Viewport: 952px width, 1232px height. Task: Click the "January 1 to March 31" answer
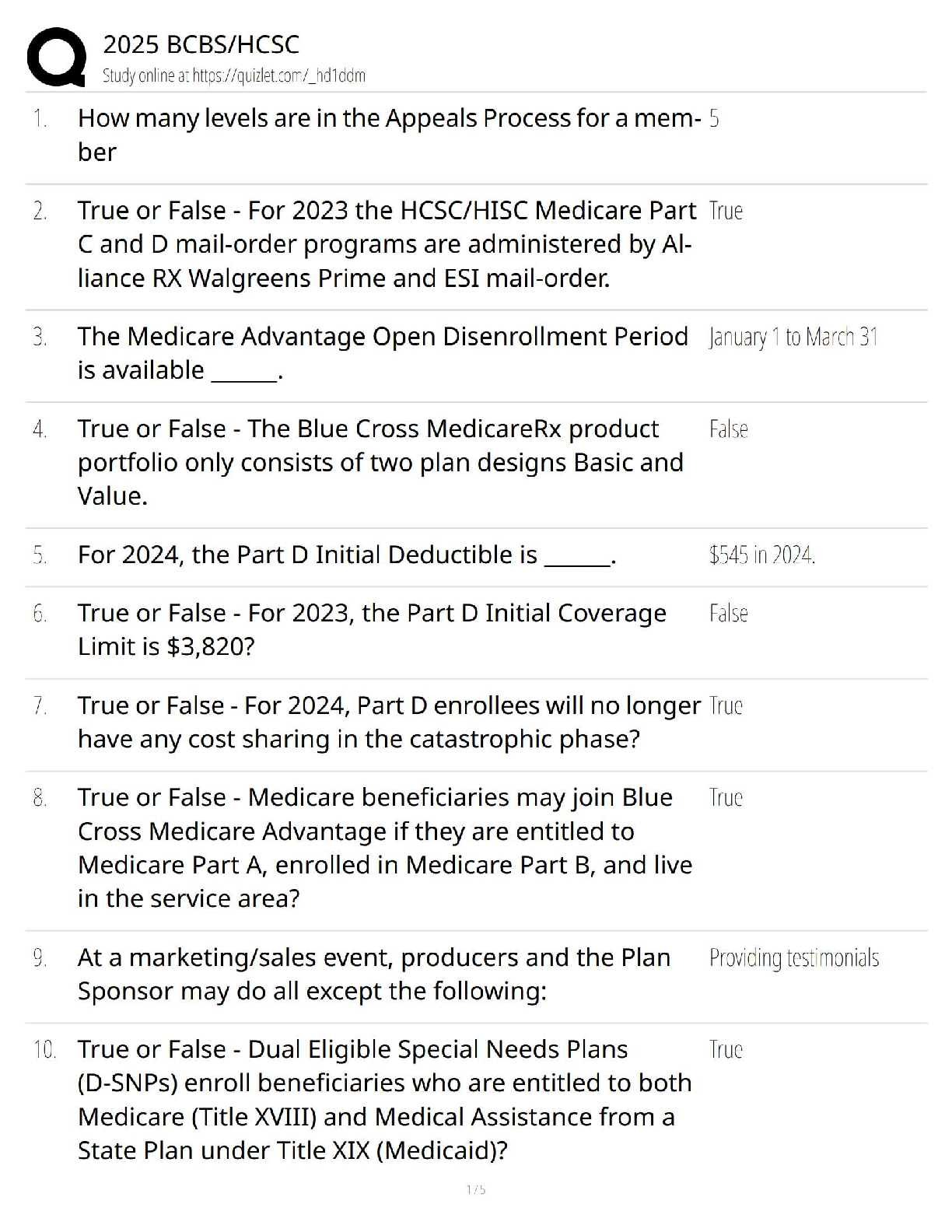[793, 338]
